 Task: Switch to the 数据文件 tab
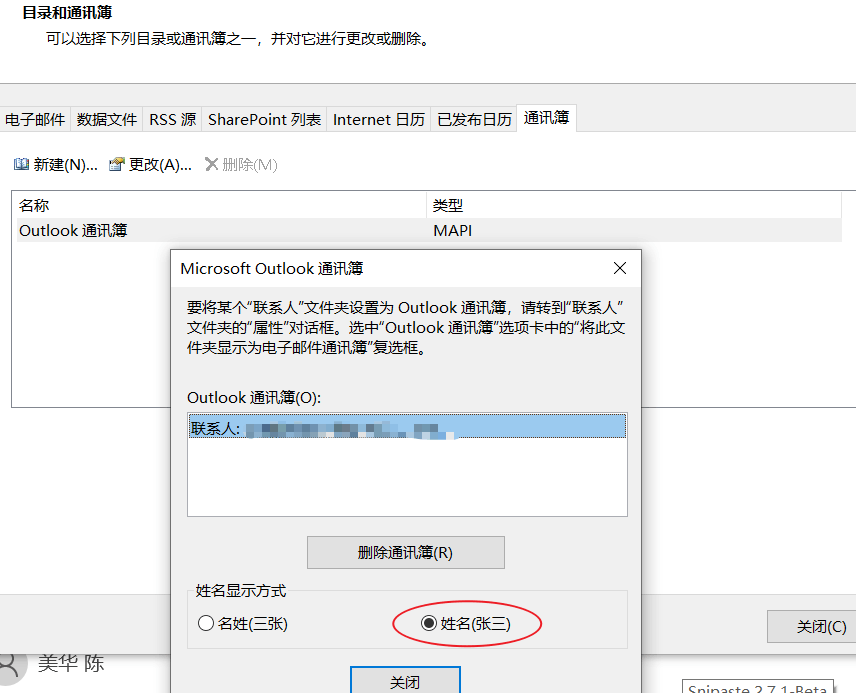106,119
